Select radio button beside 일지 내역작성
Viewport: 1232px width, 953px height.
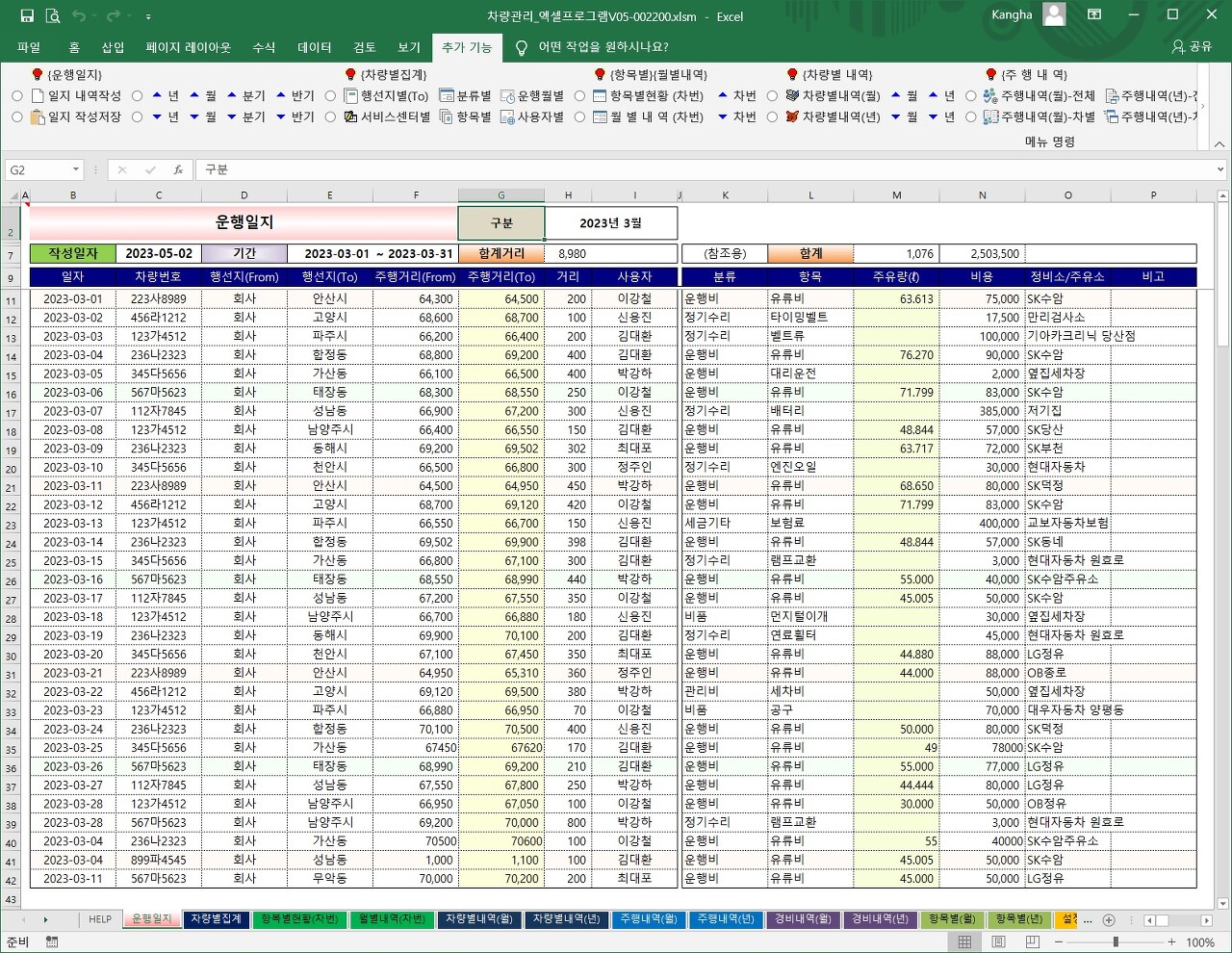[17, 95]
